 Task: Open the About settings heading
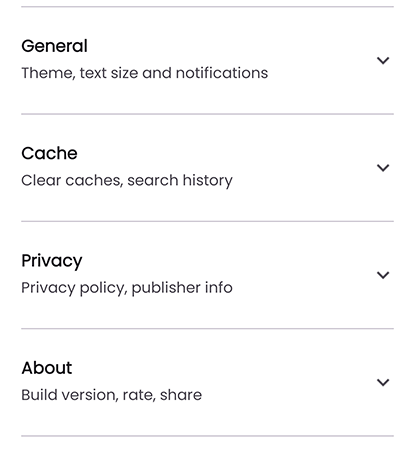coord(47,368)
